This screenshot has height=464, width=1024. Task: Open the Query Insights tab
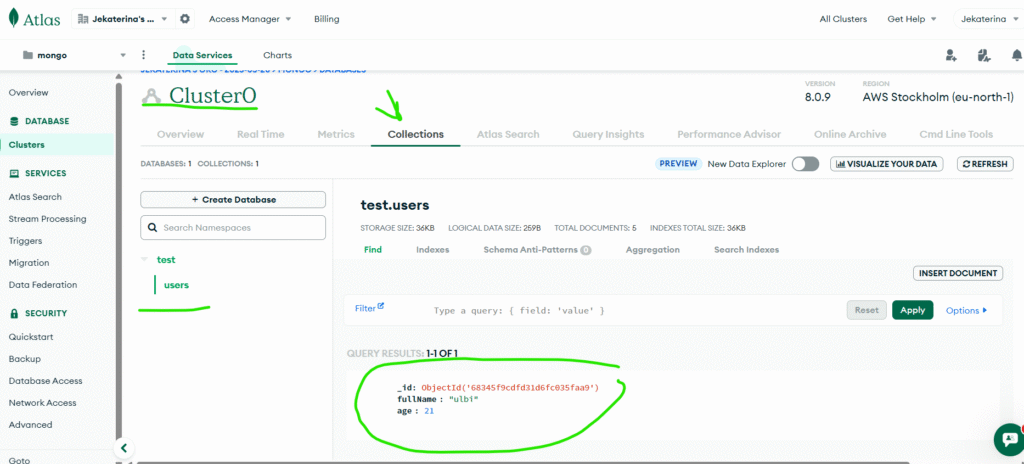click(608, 134)
